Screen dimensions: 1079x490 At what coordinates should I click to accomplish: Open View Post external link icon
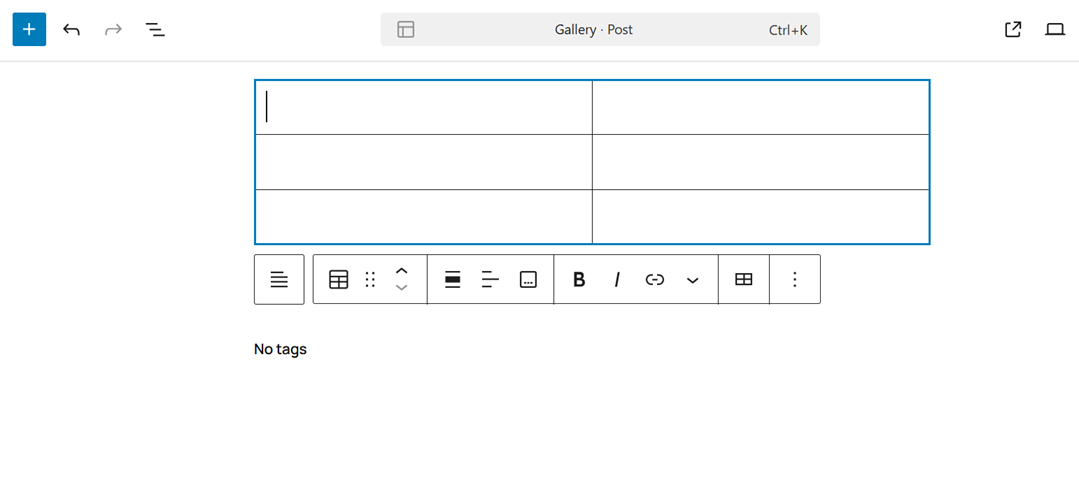[x=1013, y=29]
